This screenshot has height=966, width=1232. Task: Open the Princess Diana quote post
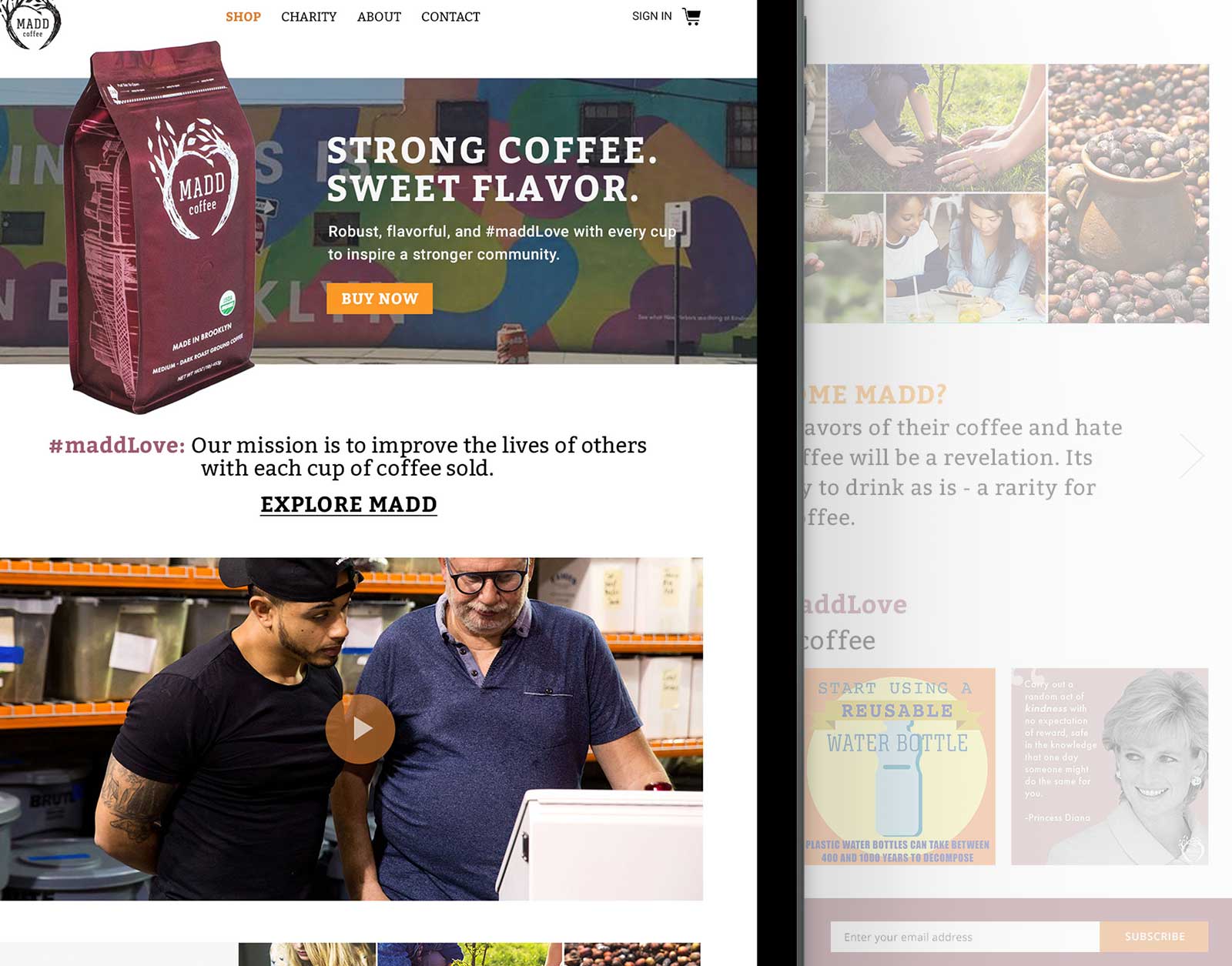(1110, 767)
